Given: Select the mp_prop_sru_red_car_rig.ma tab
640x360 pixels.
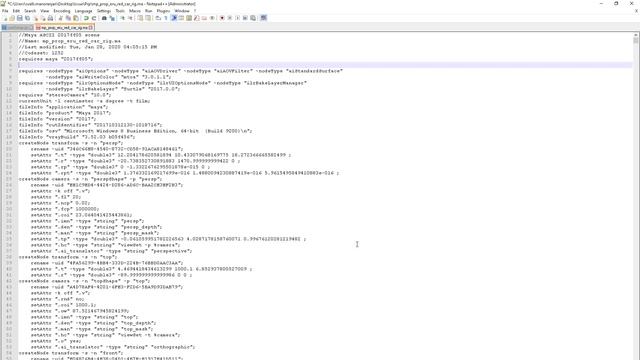Looking at the screenshot, I should coord(64,28).
